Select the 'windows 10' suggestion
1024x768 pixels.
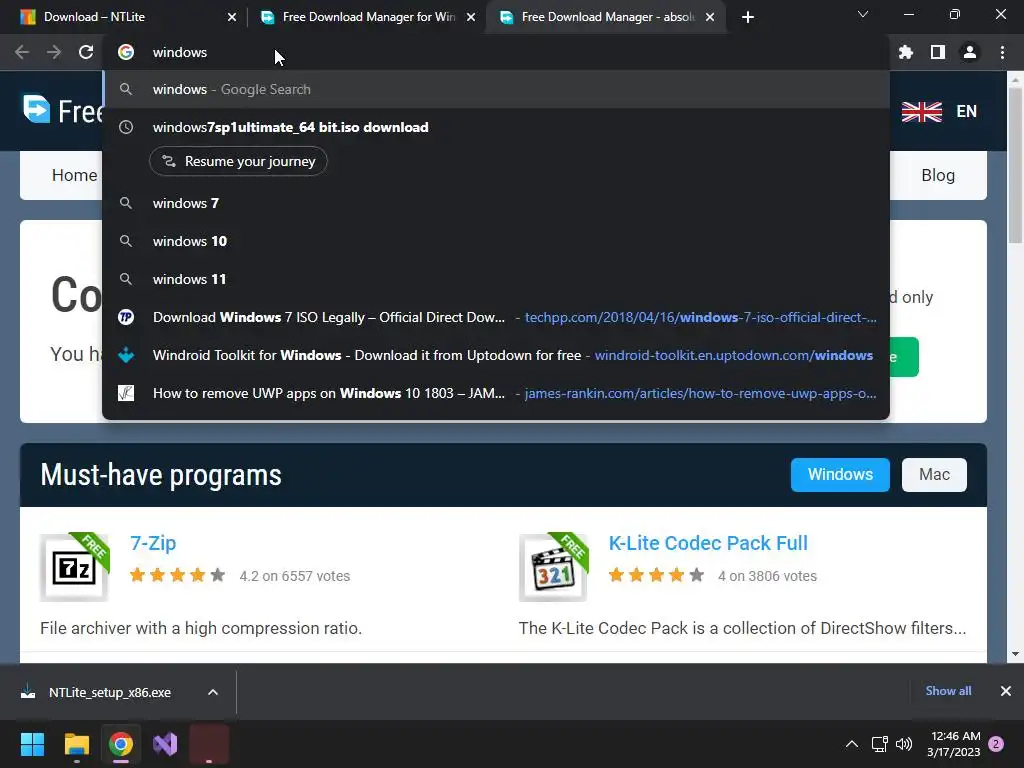[x=496, y=241]
